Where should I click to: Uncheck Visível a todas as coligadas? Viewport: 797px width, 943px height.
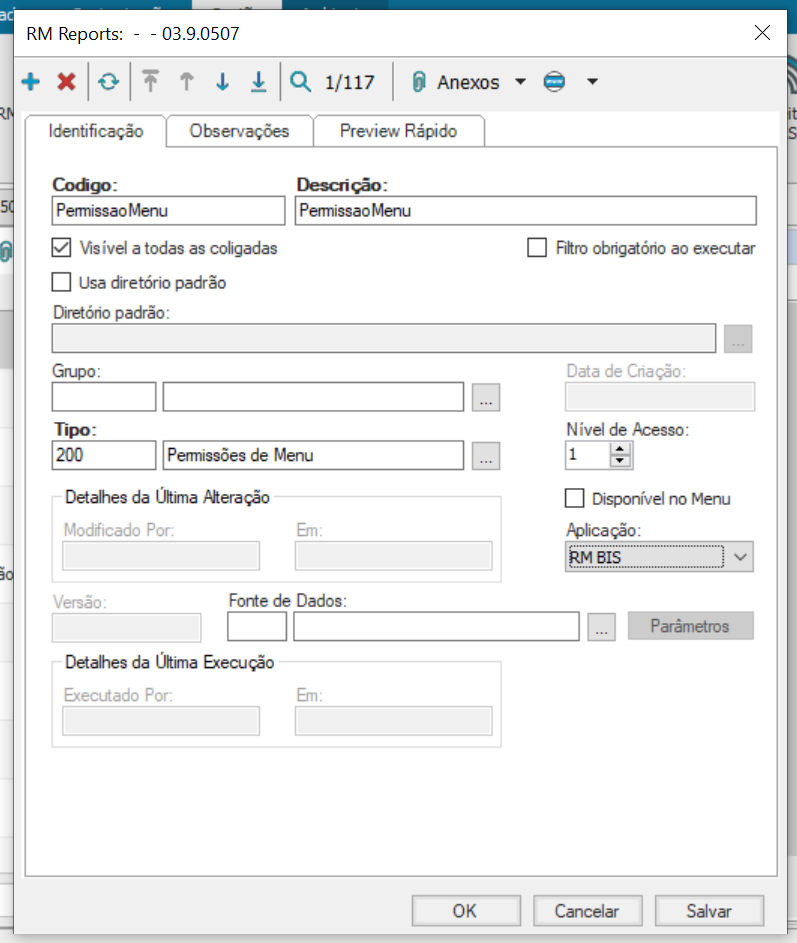pos(61,248)
